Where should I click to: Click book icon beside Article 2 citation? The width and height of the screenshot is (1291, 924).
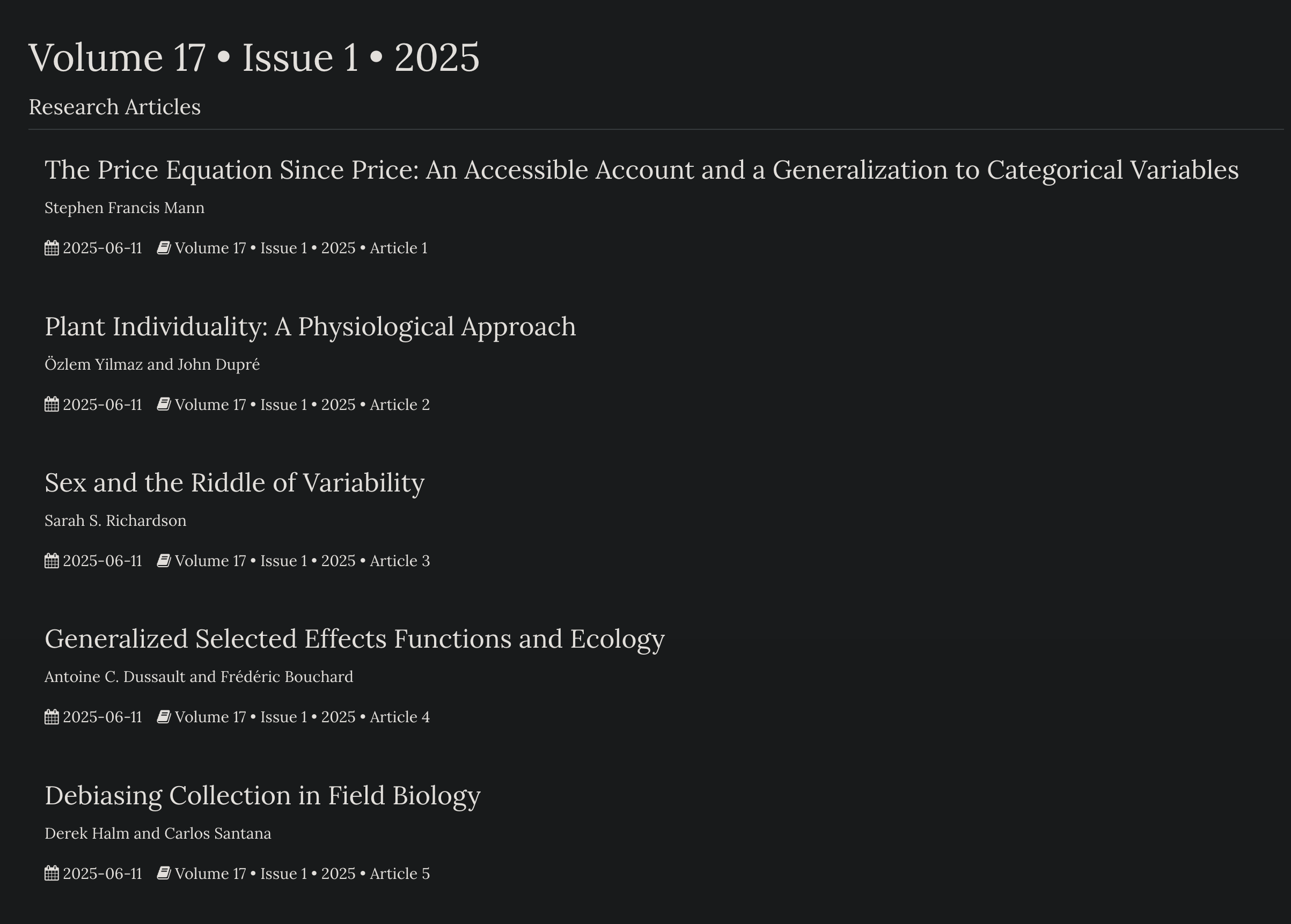(164, 405)
